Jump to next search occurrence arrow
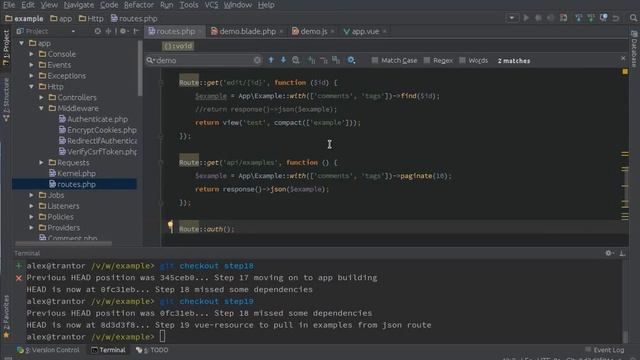The width and height of the screenshot is (640, 360). (283, 60)
